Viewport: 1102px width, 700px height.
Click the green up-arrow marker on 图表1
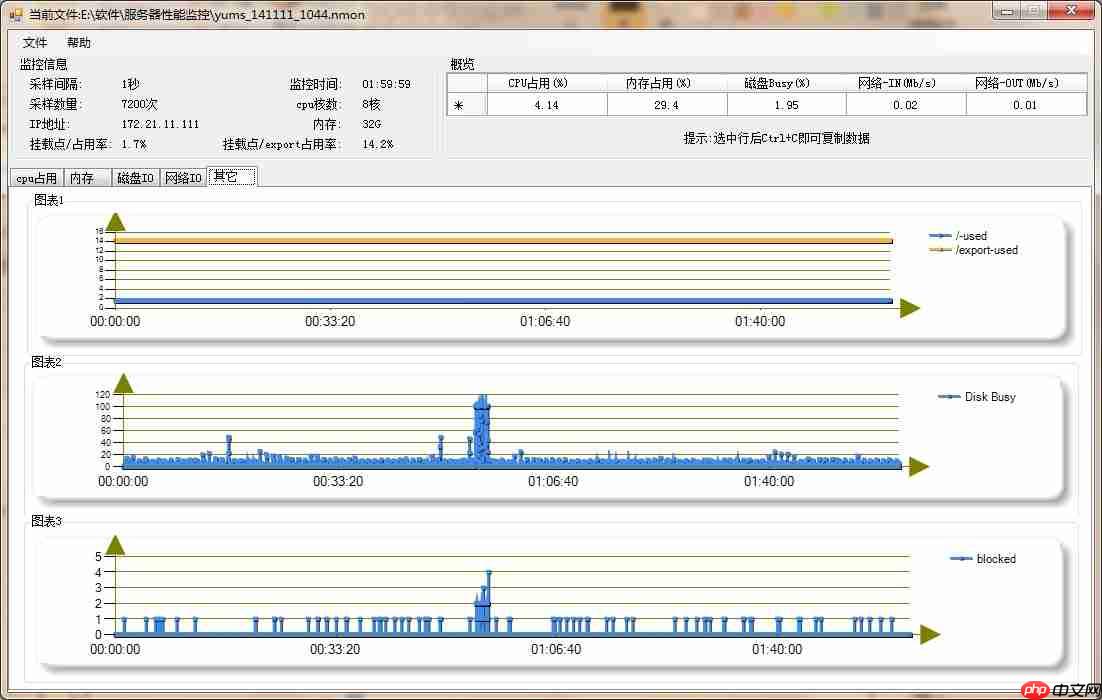click(114, 222)
